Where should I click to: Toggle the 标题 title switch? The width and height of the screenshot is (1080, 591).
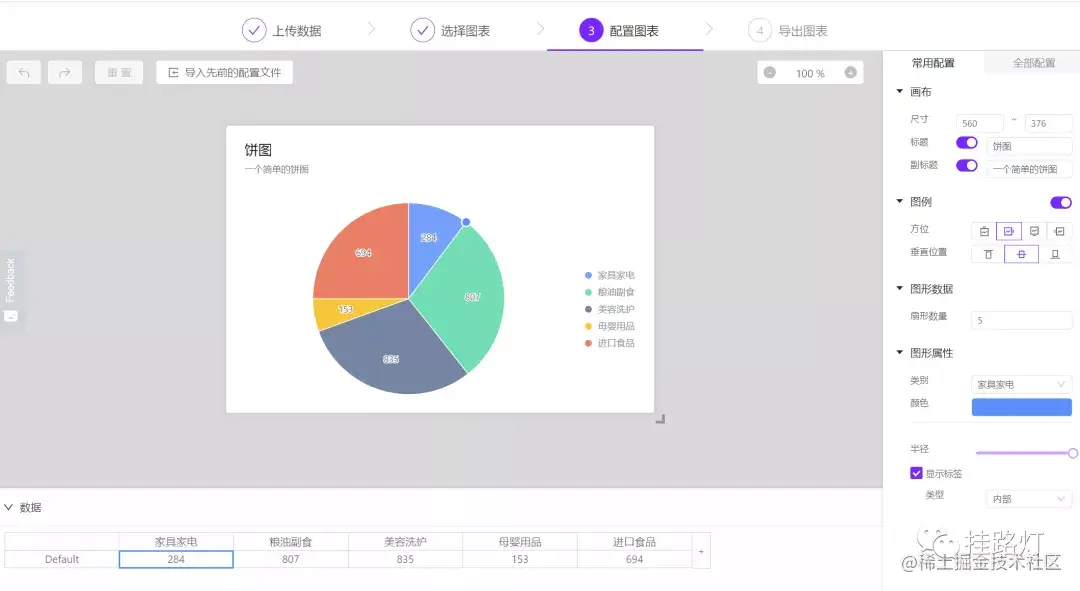pos(966,143)
